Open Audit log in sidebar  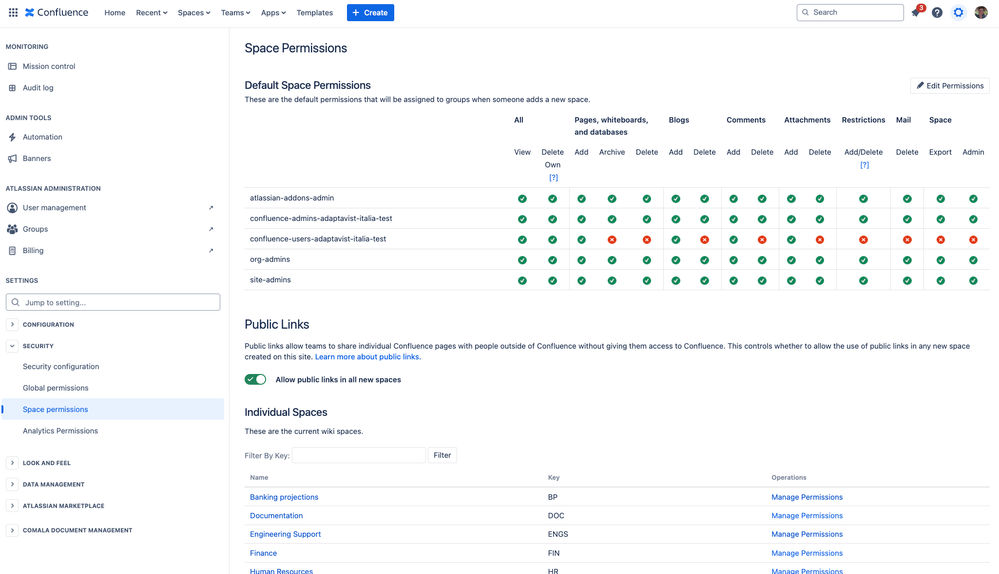coord(38,88)
